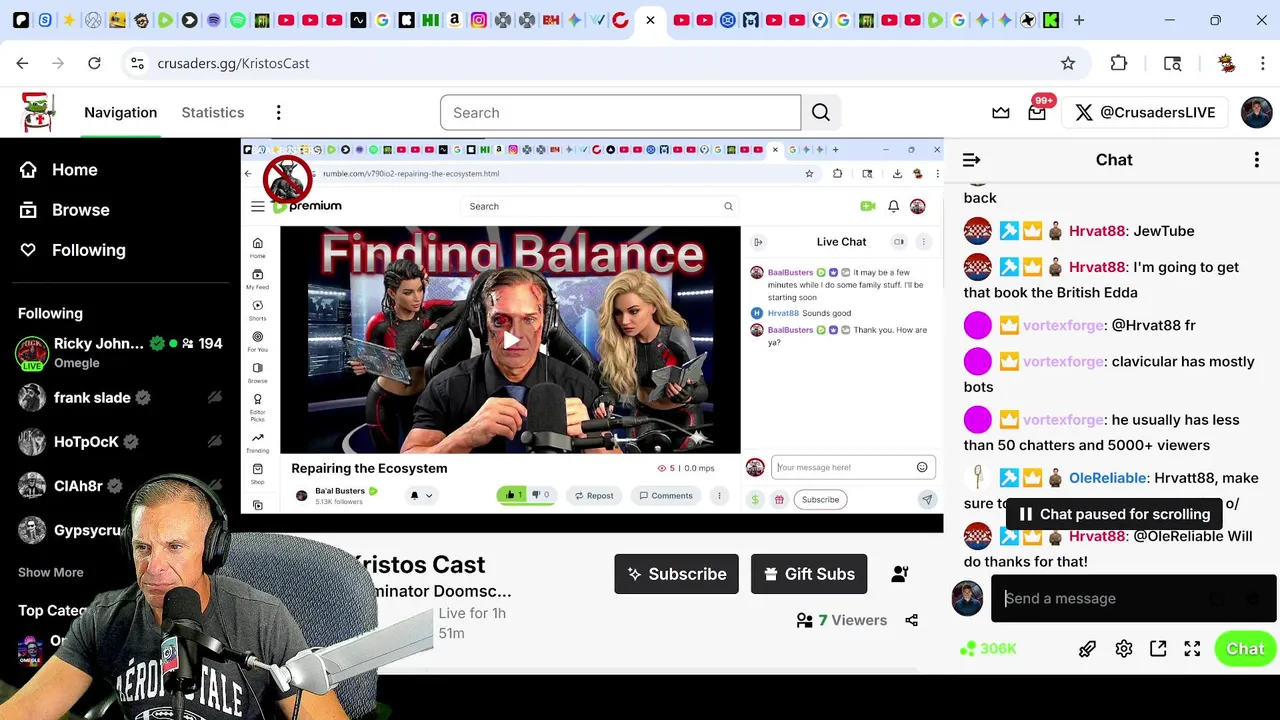Like the Rumble video with thumbs up
The width and height of the screenshot is (1280, 720).
tap(512, 495)
